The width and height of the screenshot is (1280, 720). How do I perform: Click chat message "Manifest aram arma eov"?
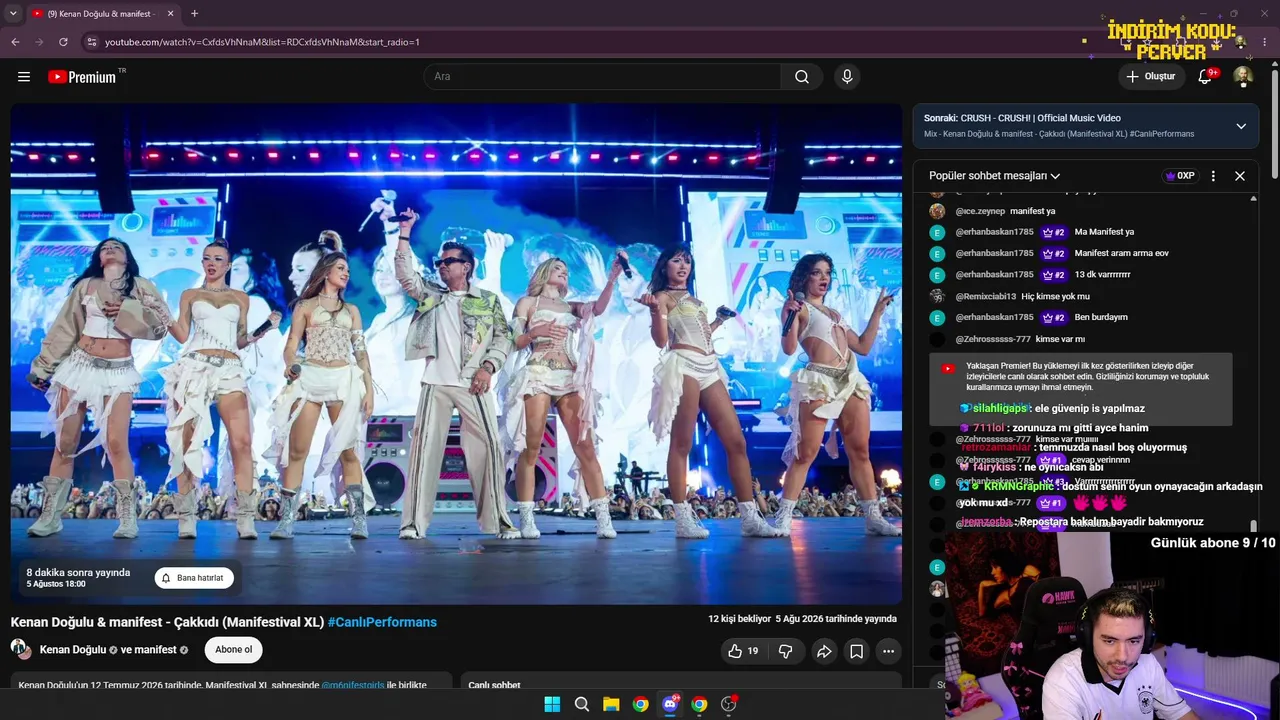click(x=1122, y=253)
